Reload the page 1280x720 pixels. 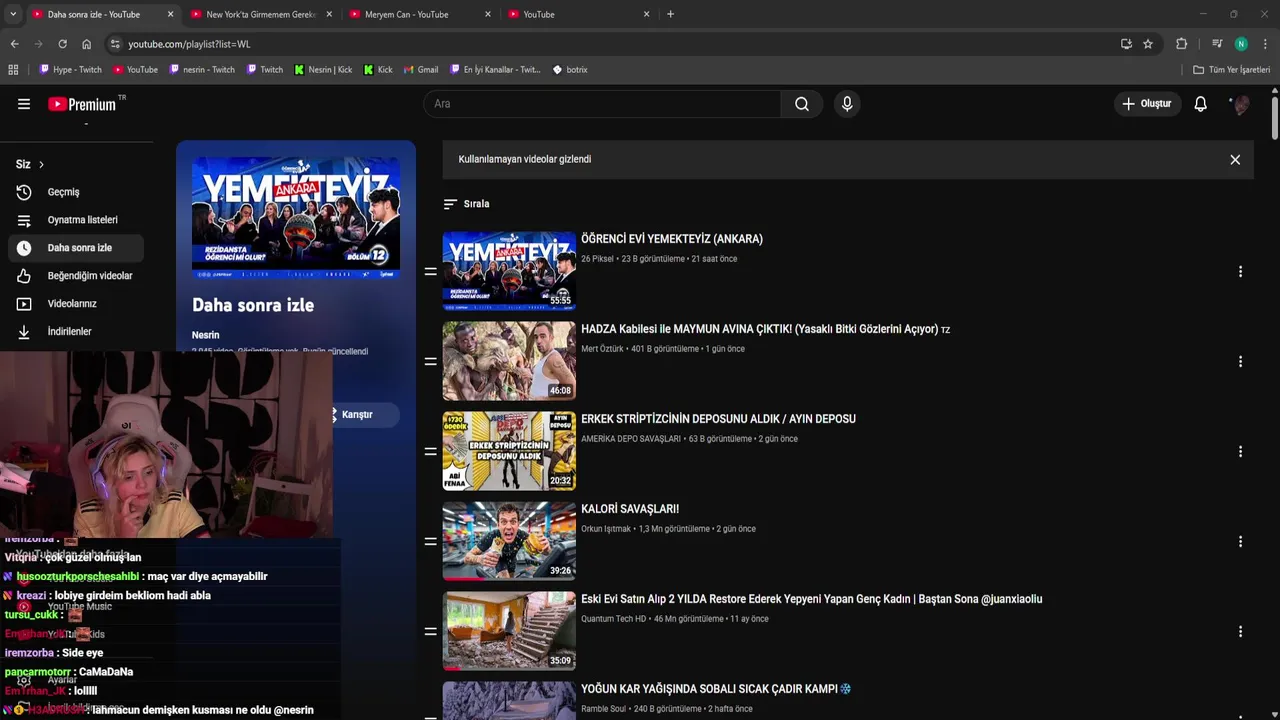(62, 44)
